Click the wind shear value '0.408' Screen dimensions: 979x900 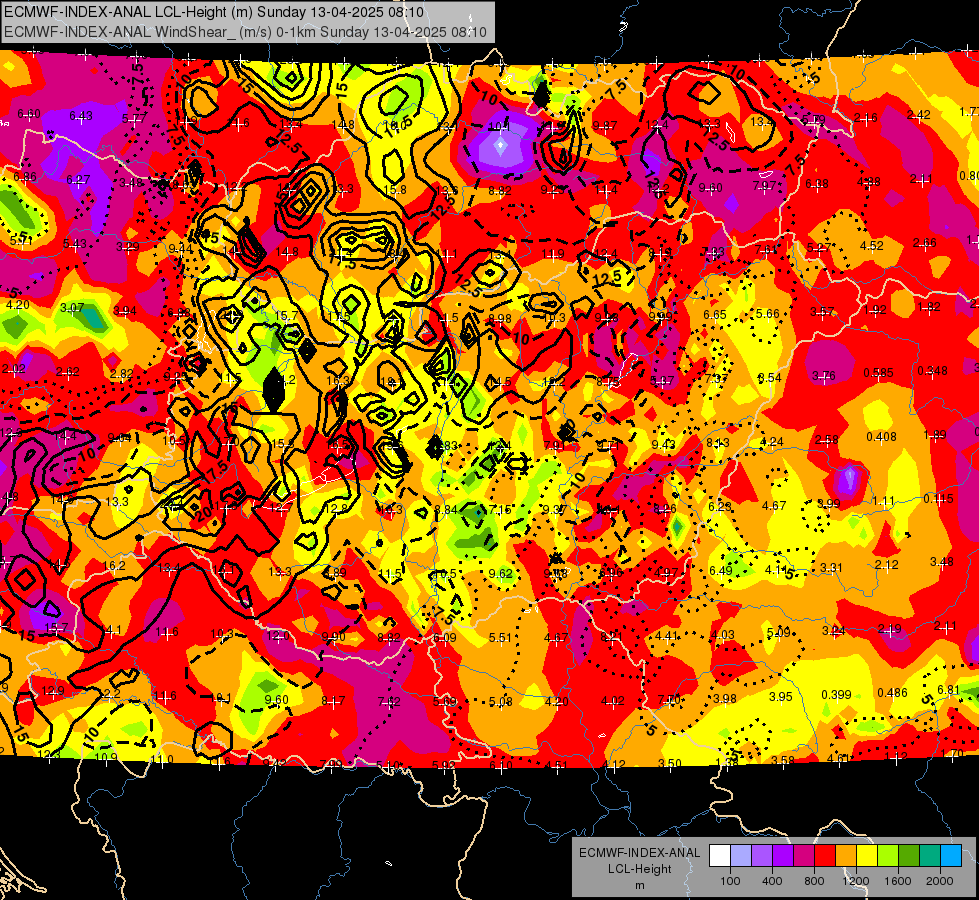[882, 437]
